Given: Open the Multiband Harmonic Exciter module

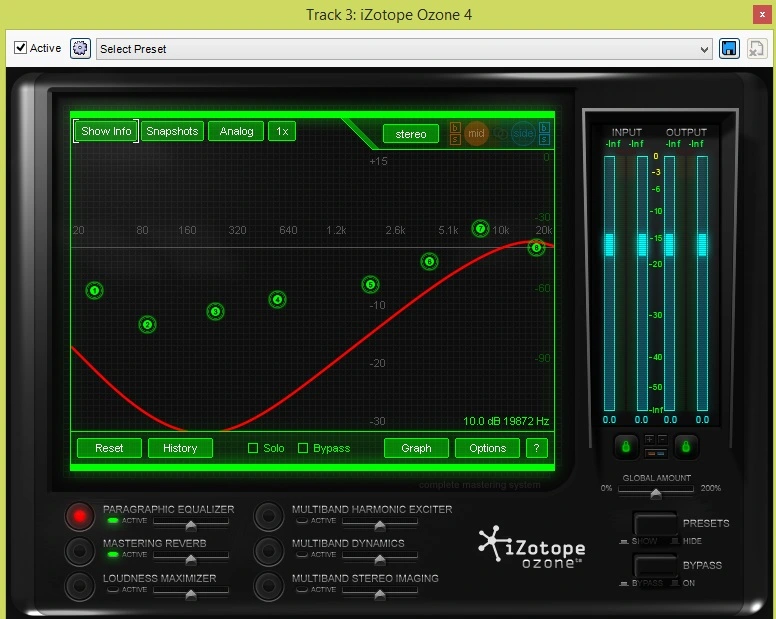Looking at the screenshot, I should coord(268,516).
